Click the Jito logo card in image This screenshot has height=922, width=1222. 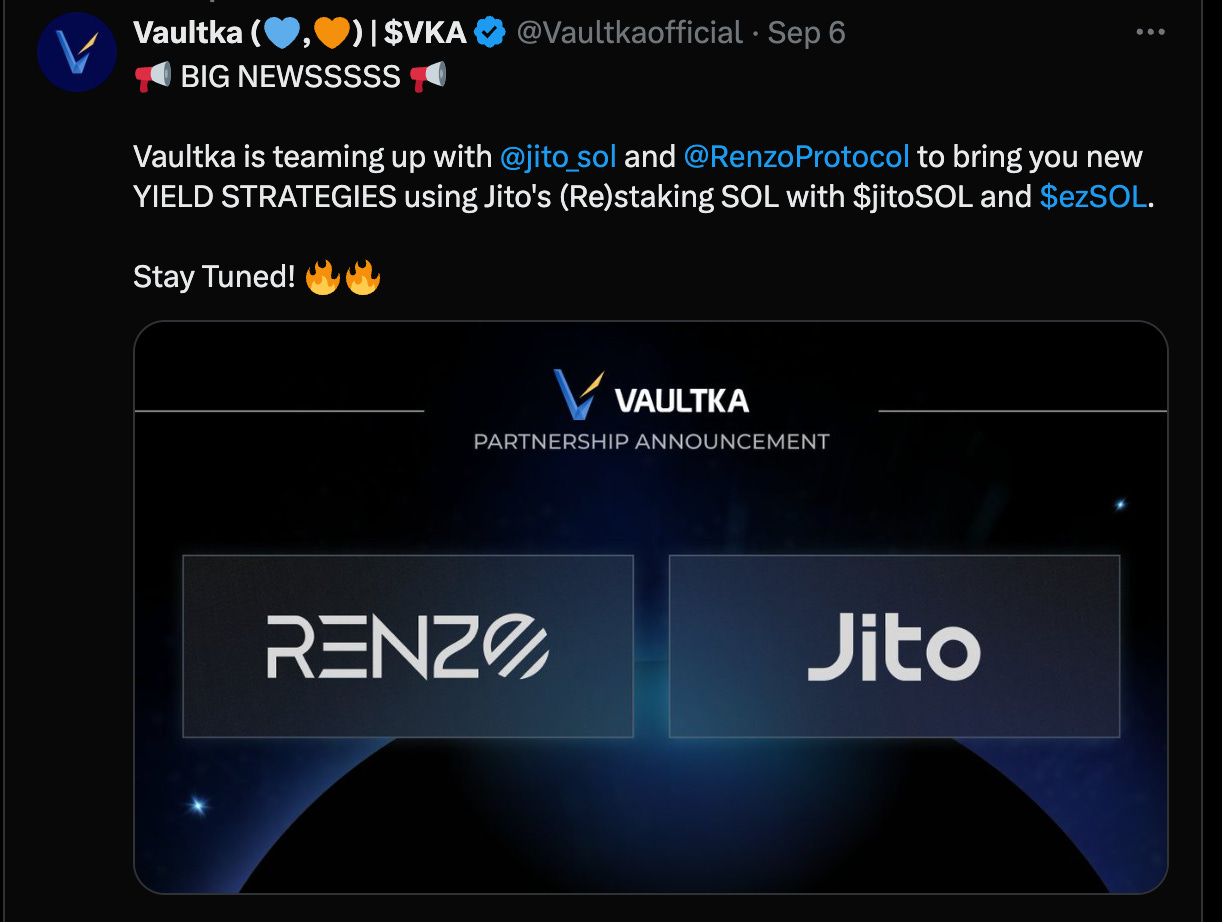[894, 646]
